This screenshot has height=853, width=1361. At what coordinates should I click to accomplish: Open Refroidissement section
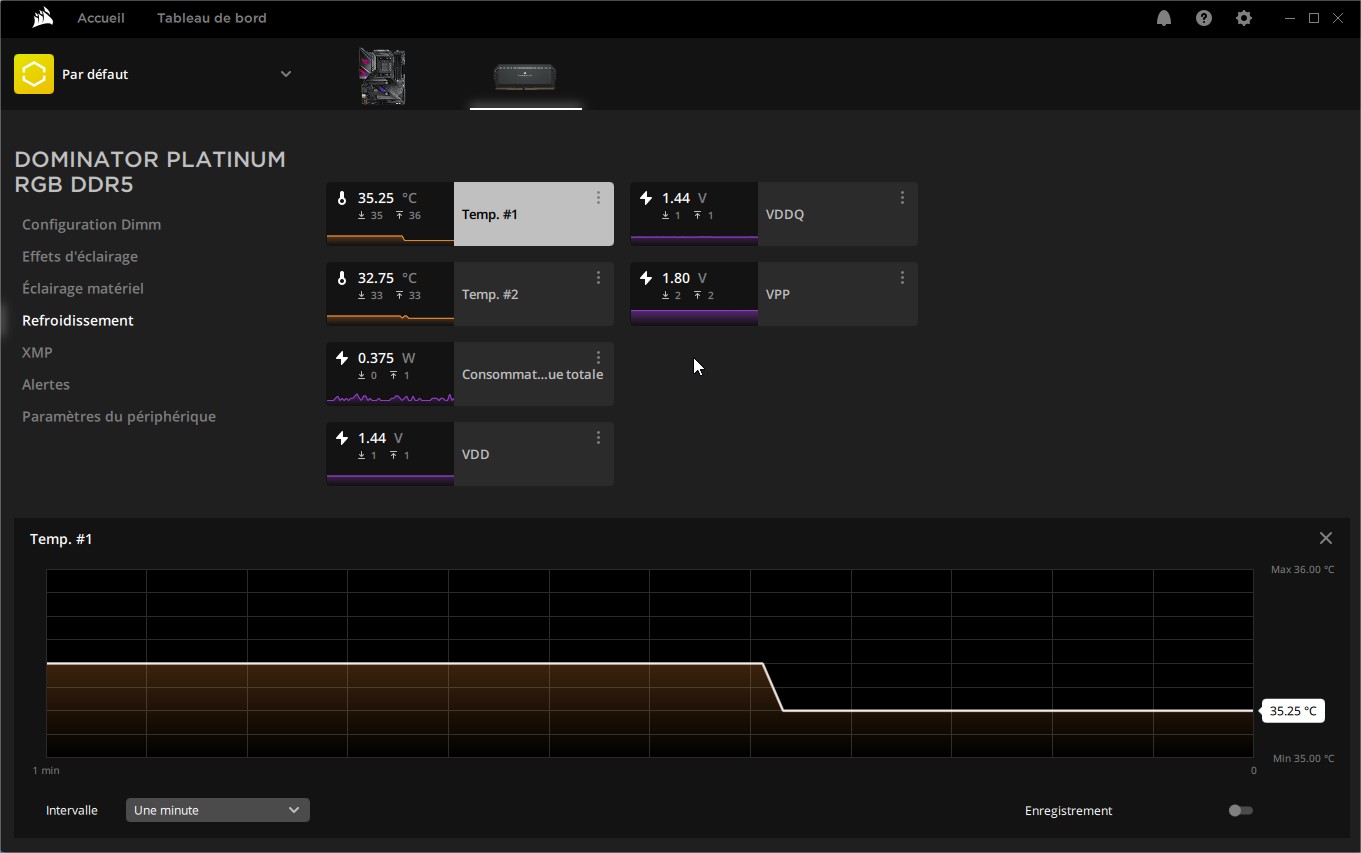click(x=78, y=321)
